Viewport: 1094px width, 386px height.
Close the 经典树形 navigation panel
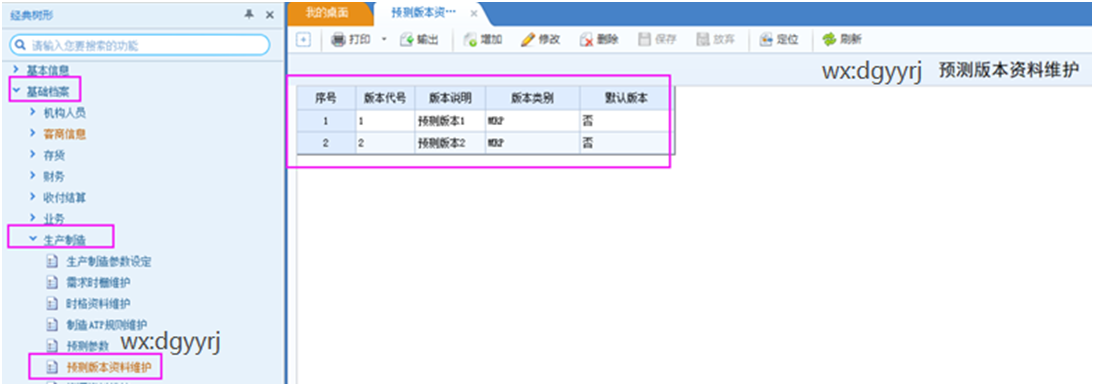point(270,15)
